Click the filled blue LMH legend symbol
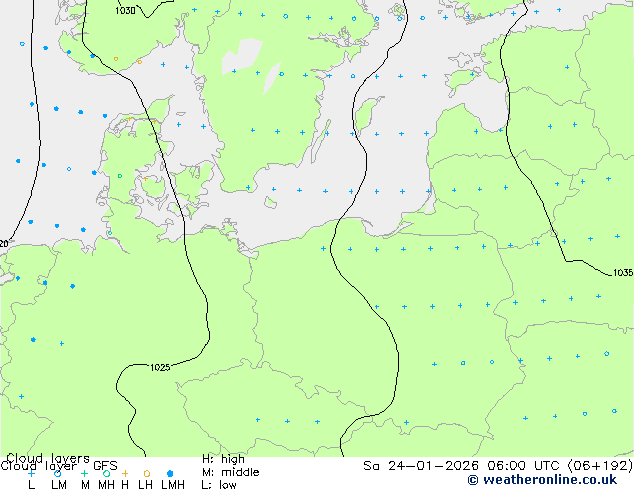Screen dimensions: 634x490 click(170, 473)
